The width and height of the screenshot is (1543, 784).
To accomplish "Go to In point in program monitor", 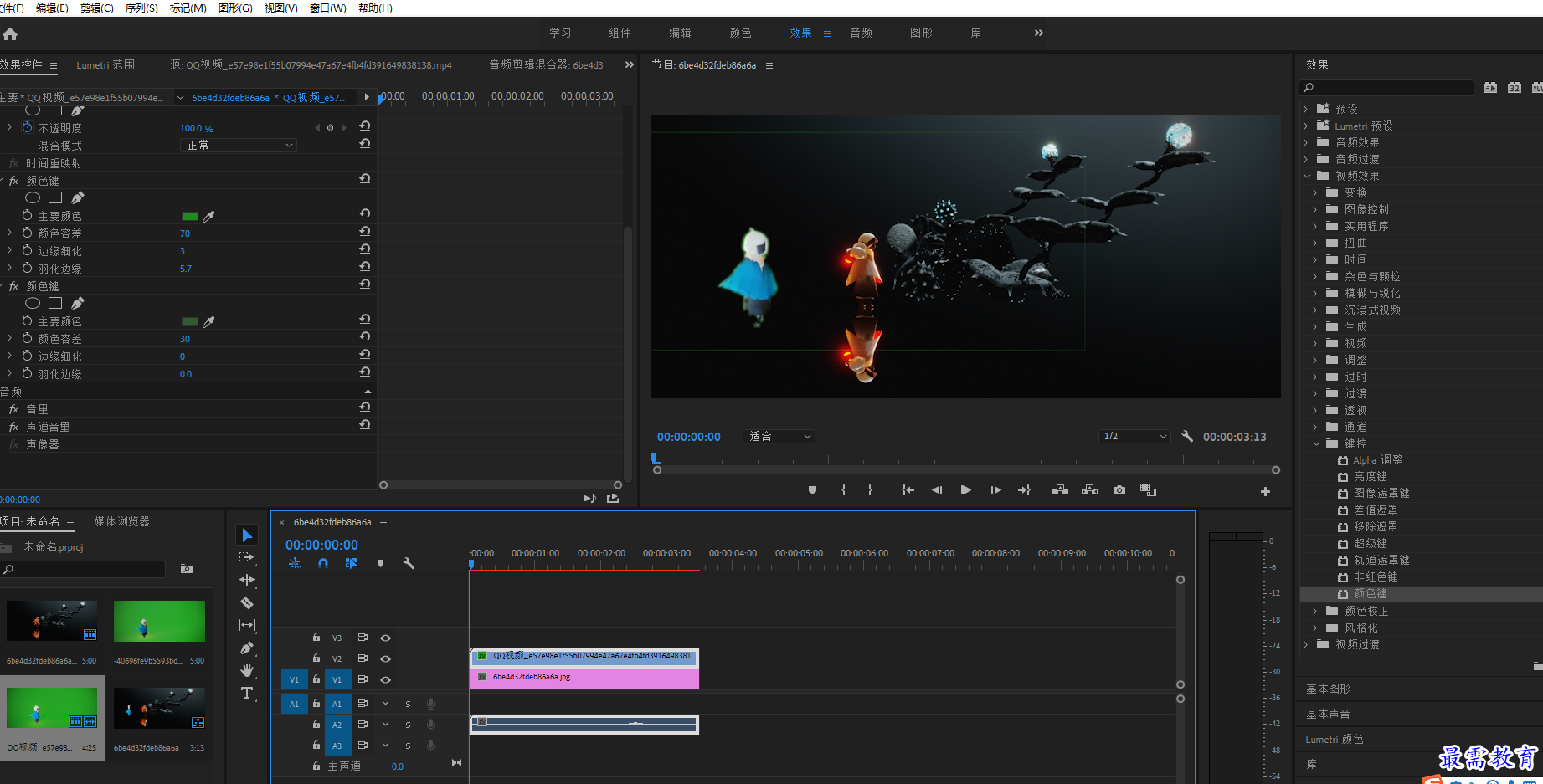I will tap(908, 490).
